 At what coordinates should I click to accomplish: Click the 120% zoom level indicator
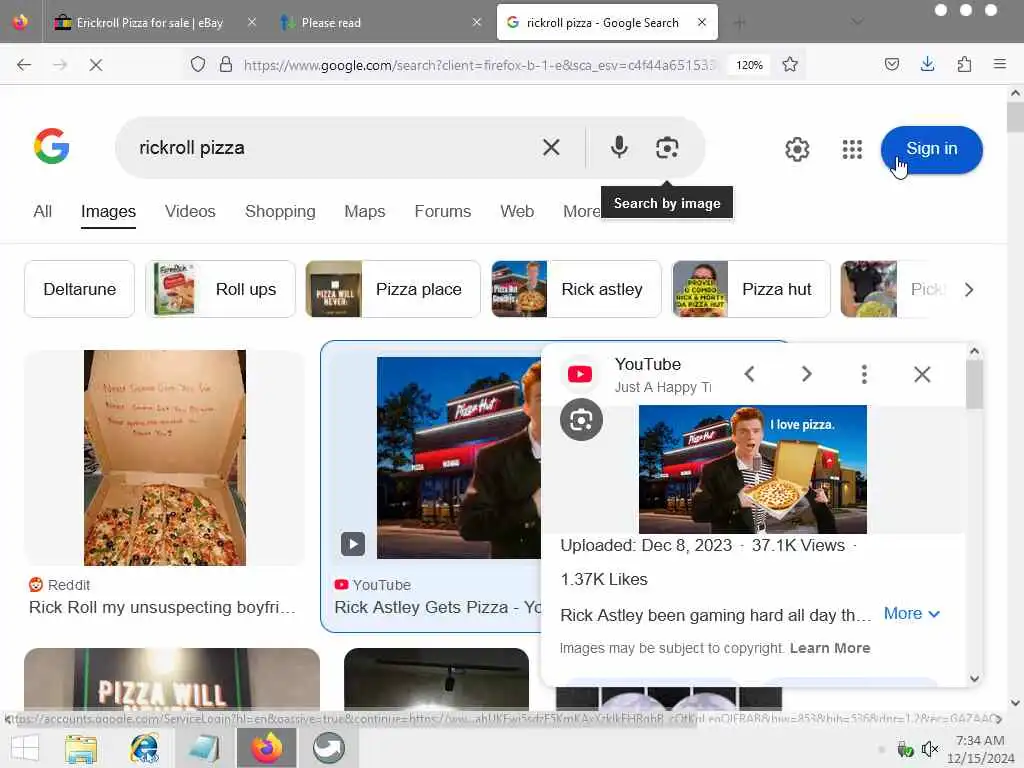pos(749,65)
